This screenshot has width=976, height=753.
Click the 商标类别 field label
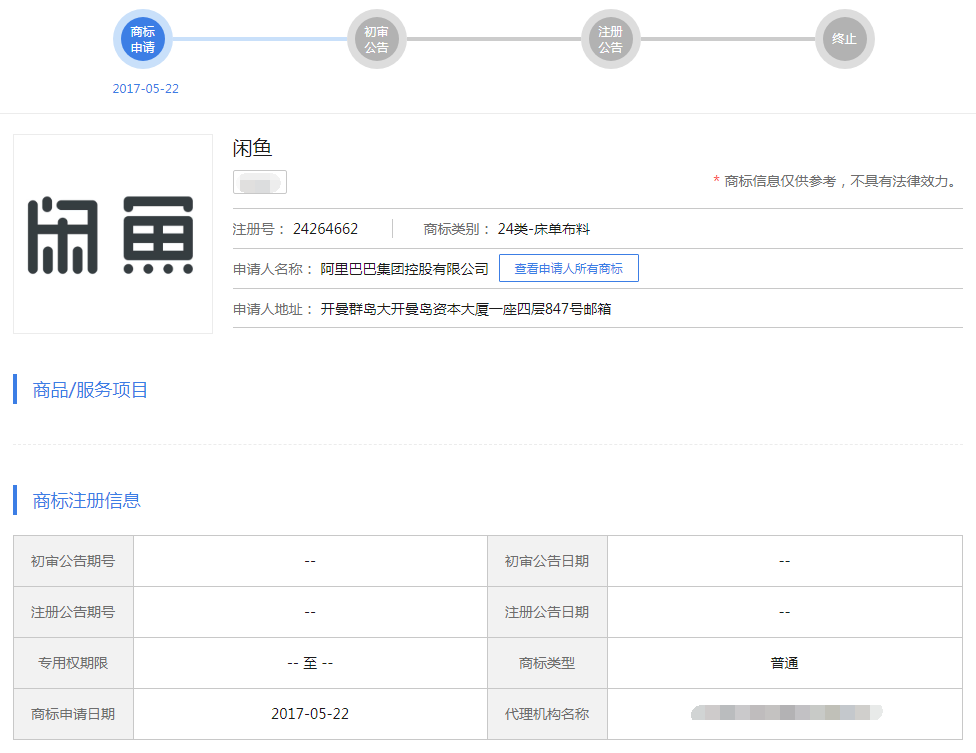pos(457,229)
